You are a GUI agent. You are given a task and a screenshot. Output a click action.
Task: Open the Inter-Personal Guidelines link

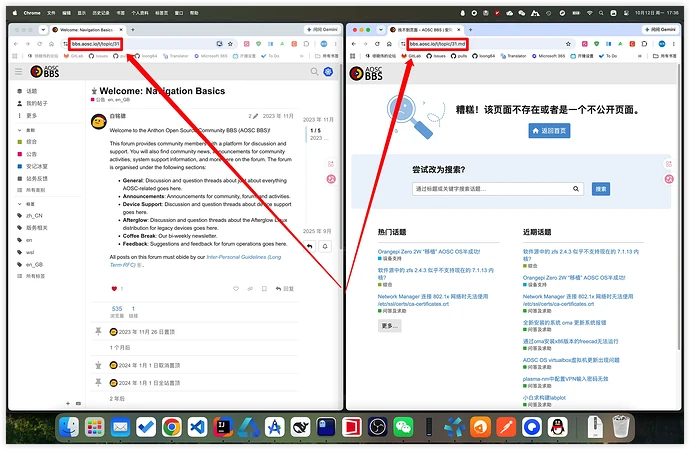(x=195, y=261)
